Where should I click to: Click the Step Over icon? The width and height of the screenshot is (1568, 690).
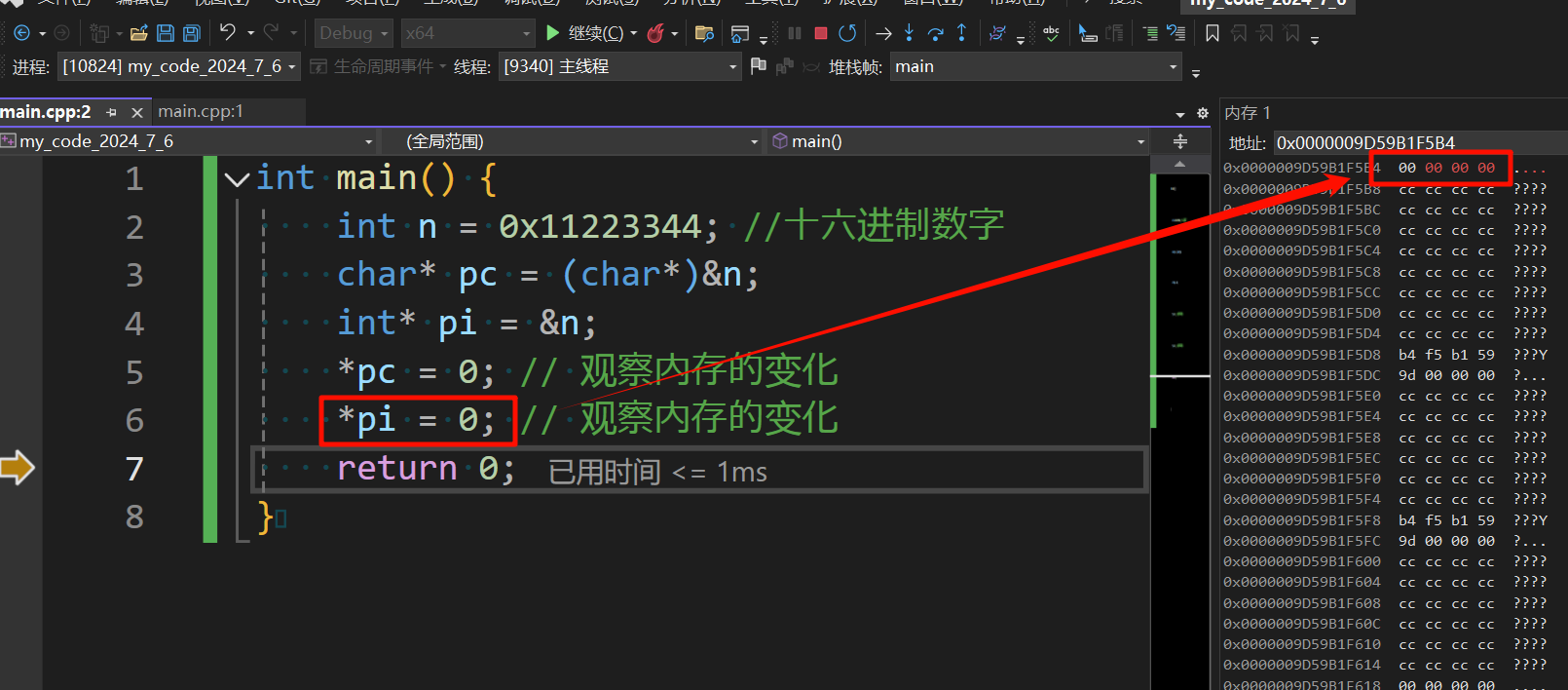(x=935, y=33)
